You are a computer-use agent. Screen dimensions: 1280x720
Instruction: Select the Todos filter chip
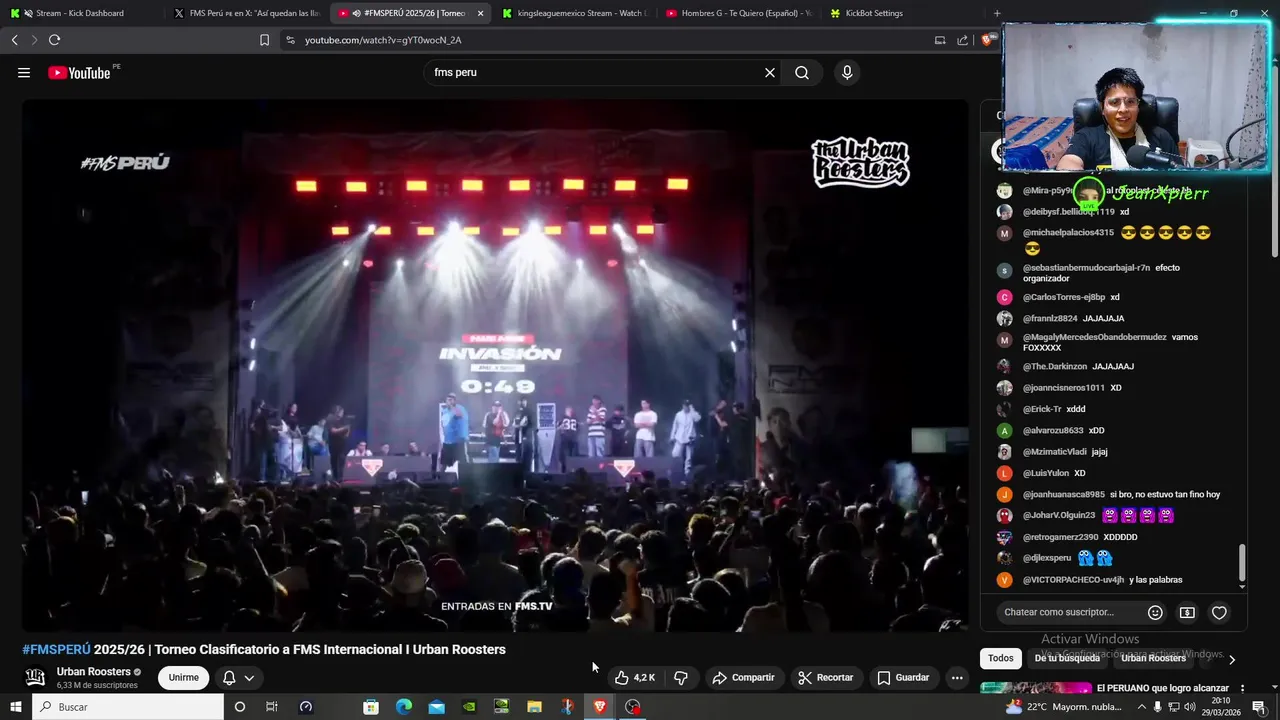point(1001,658)
